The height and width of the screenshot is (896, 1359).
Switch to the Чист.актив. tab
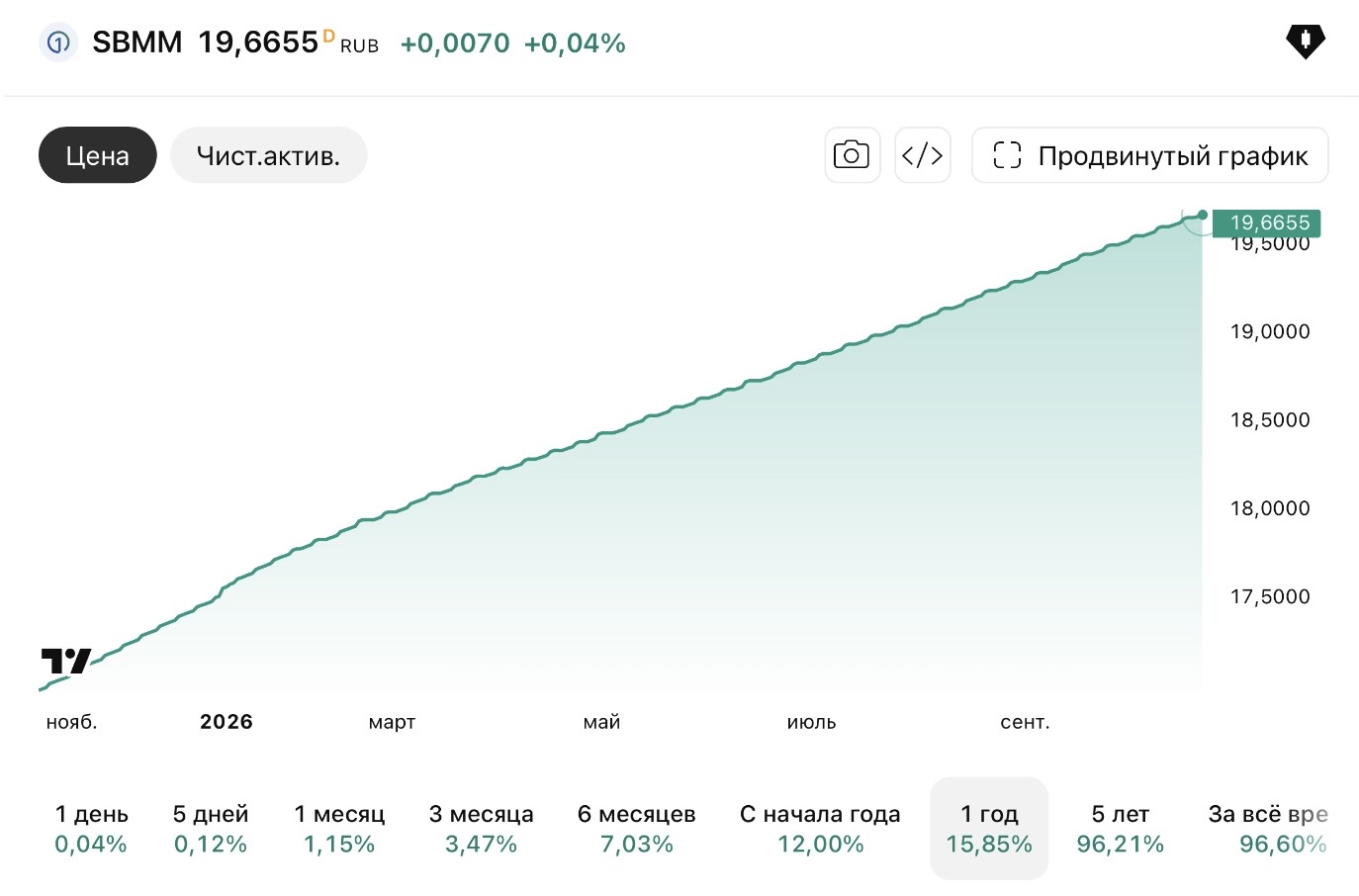click(268, 155)
